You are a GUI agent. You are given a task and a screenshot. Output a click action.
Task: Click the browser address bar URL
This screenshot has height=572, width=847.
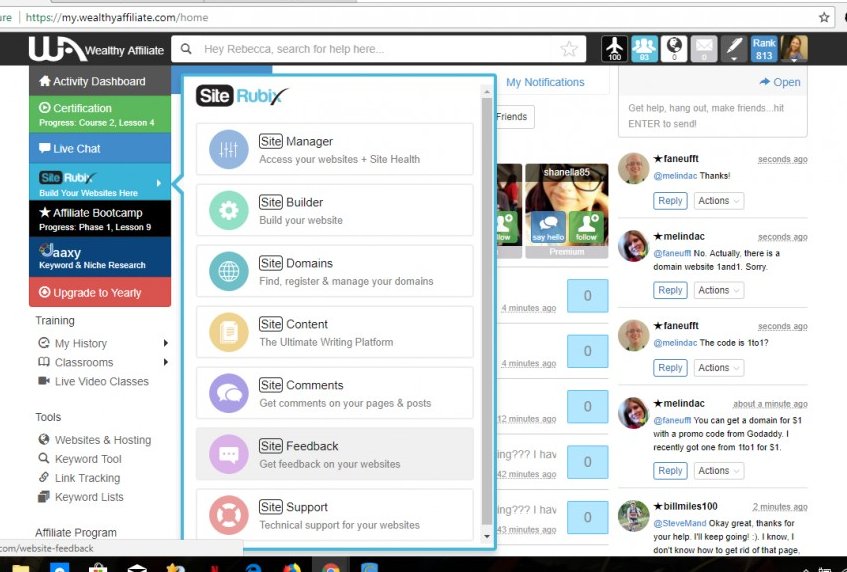(x=117, y=17)
